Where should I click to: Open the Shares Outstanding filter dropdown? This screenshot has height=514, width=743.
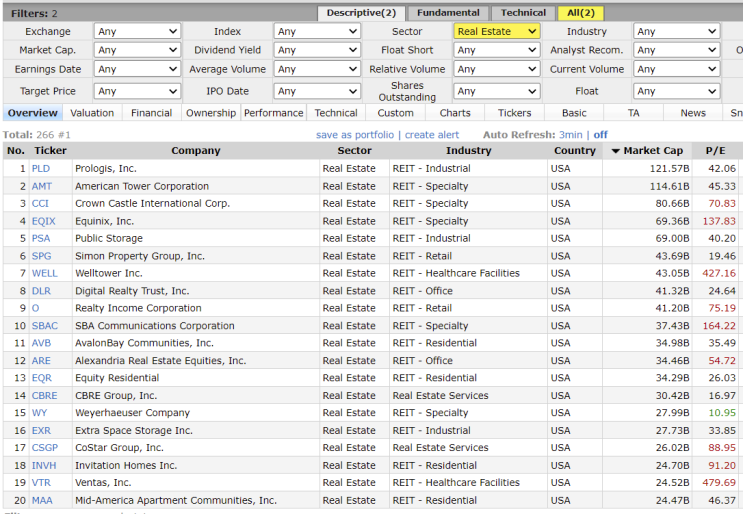tap(496, 91)
